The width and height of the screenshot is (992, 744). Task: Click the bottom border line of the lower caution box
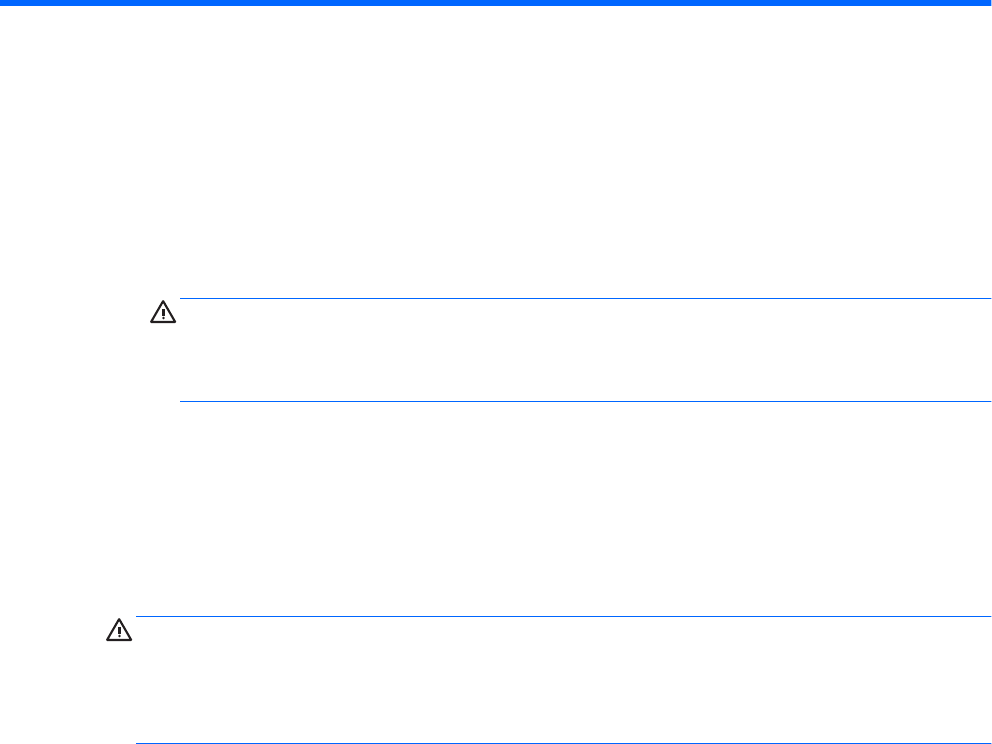(563, 743)
